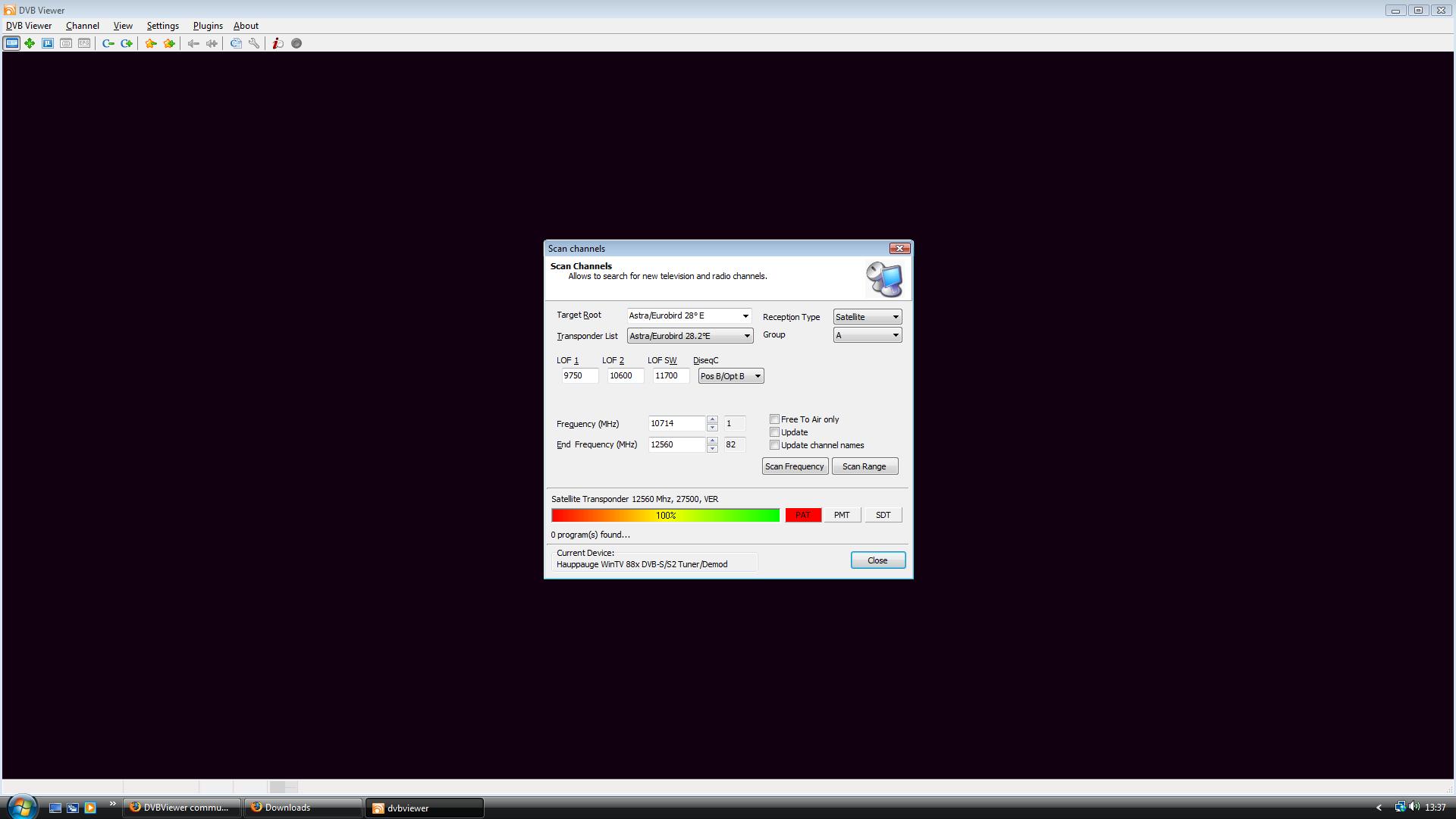Open the Reception Type Satellite dropdown
The height and width of the screenshot is (819, 1456).
pyautogui.click(x=895, y=317)
